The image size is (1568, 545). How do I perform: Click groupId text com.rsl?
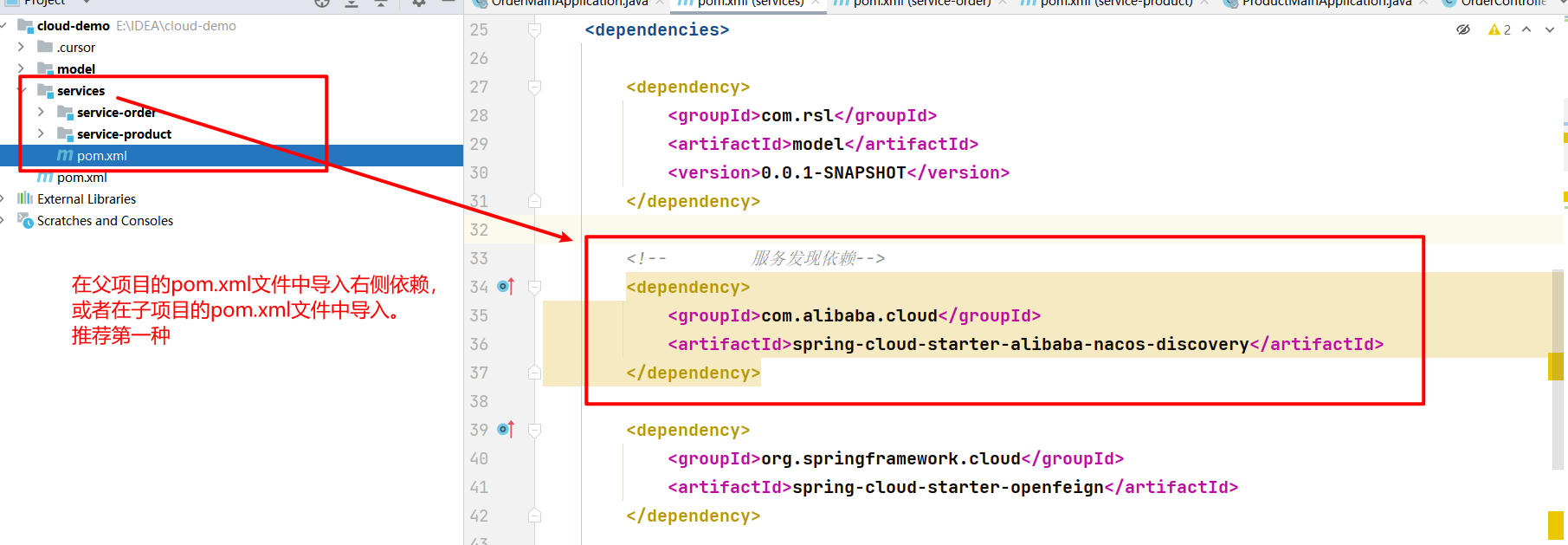tap(797, 115)
